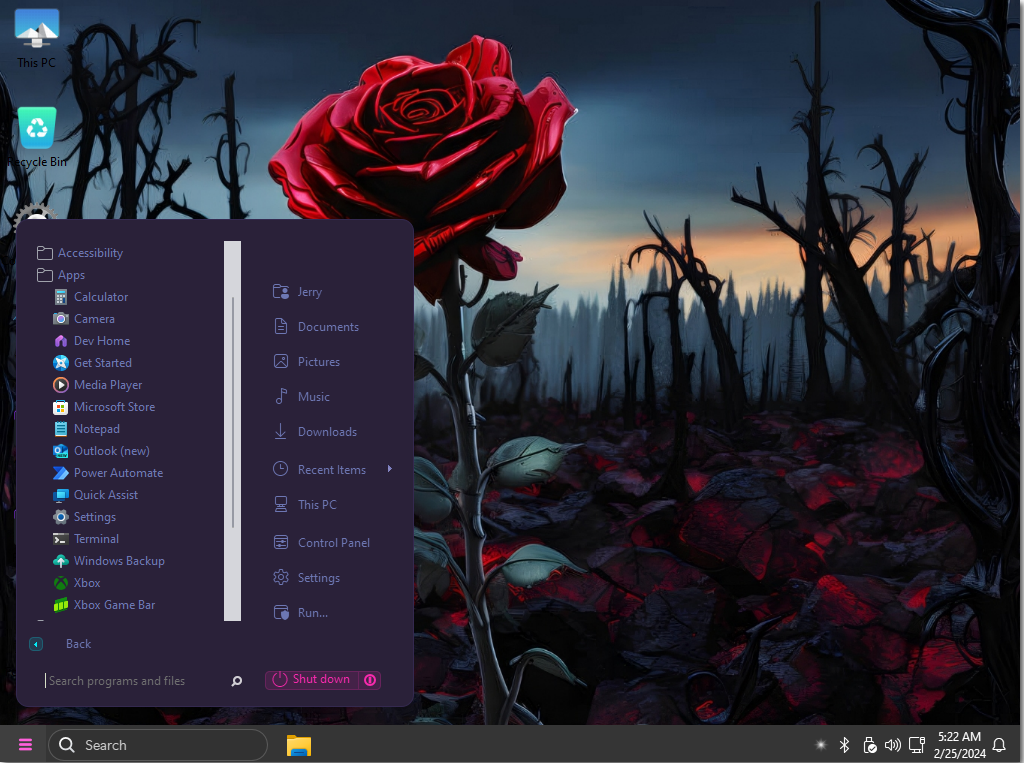The height and width of the screenshot is (763, 1024).
Task: Open Dev Home app
Action: (101, 341)
